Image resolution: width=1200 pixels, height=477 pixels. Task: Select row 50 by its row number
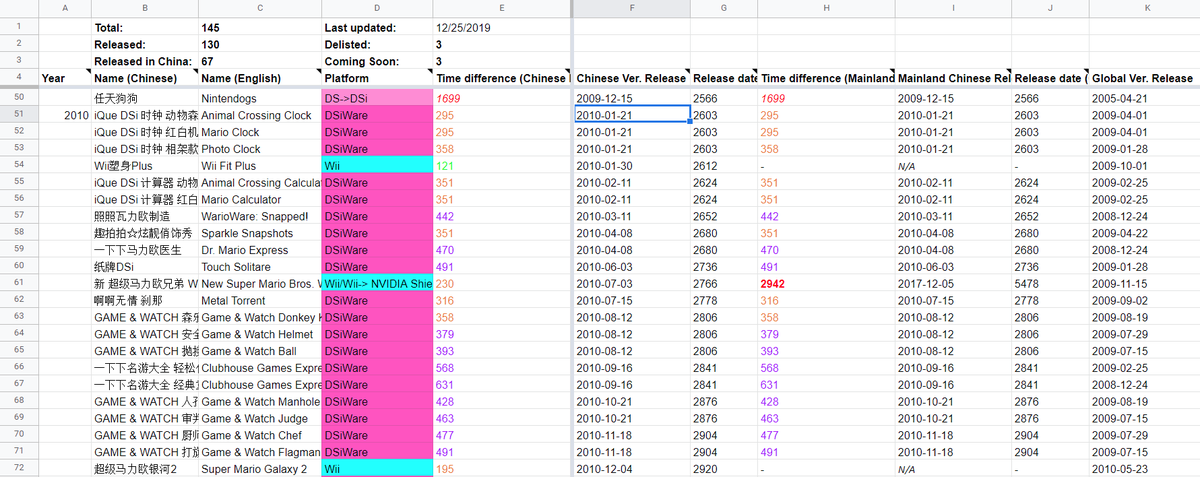coord(19,99)
